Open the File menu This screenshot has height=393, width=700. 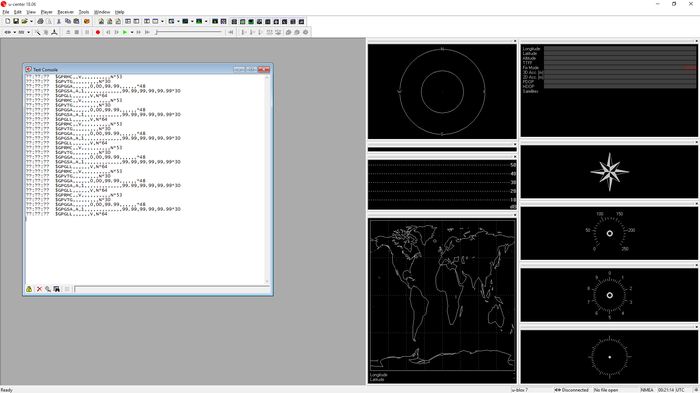pos(6,12)
